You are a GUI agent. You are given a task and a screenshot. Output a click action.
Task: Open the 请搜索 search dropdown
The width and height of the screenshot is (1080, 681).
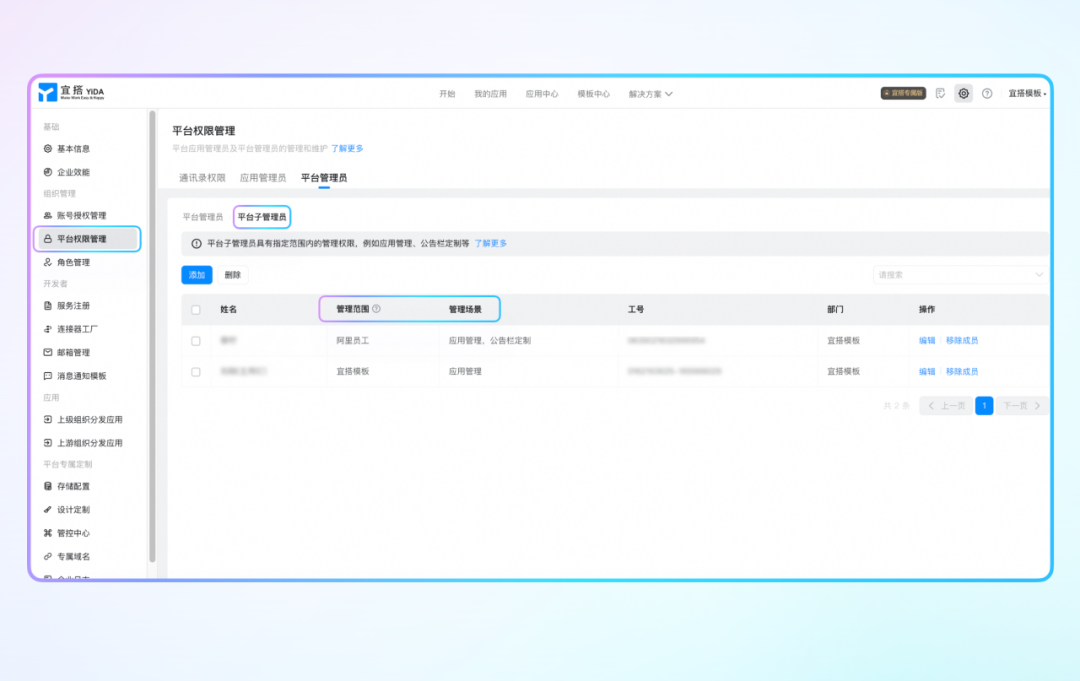click(960, 275)
